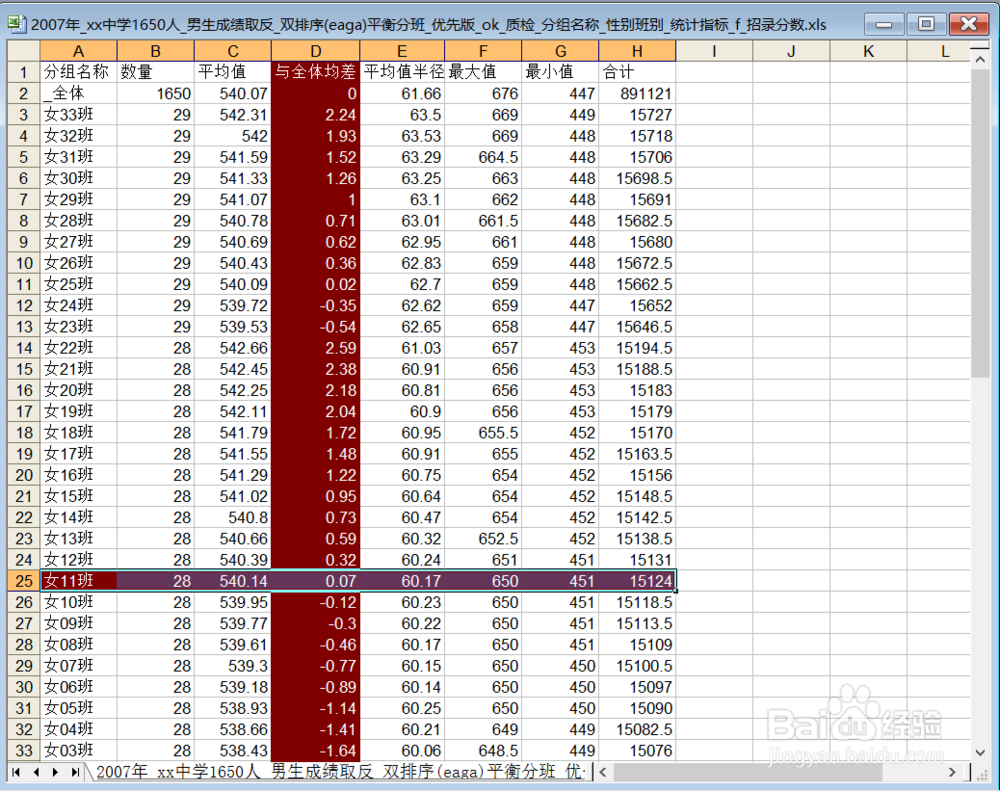The height and width of the screenshot is (791, 1000).
Task: Click the select-all corner box
Action: (24, 51)
